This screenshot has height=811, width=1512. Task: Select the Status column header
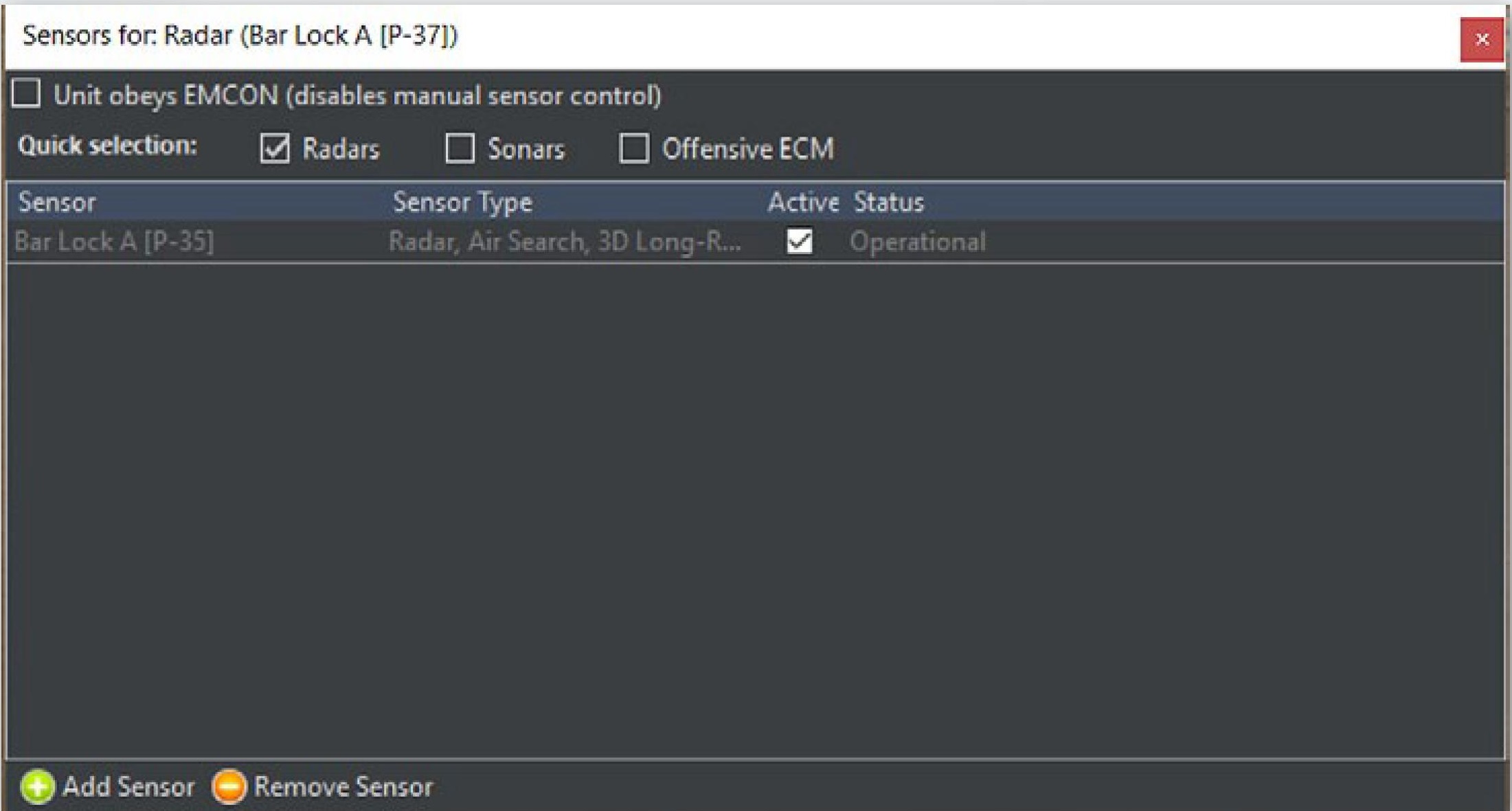[x=888, y=202]
